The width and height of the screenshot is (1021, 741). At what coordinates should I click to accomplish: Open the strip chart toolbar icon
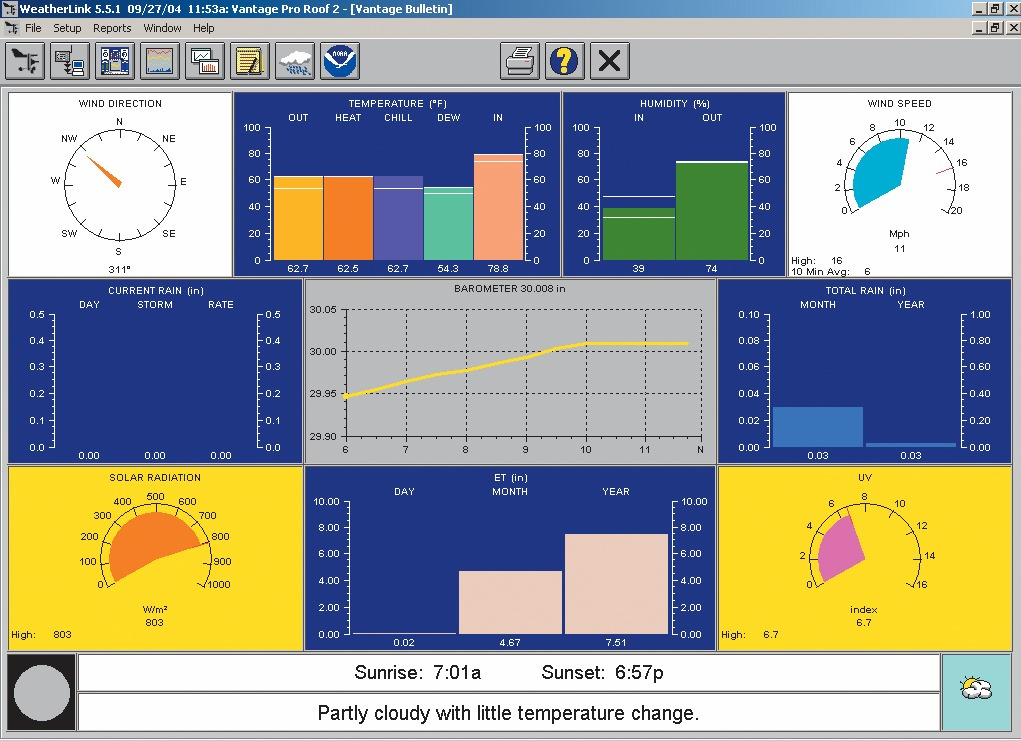(160, 62)
